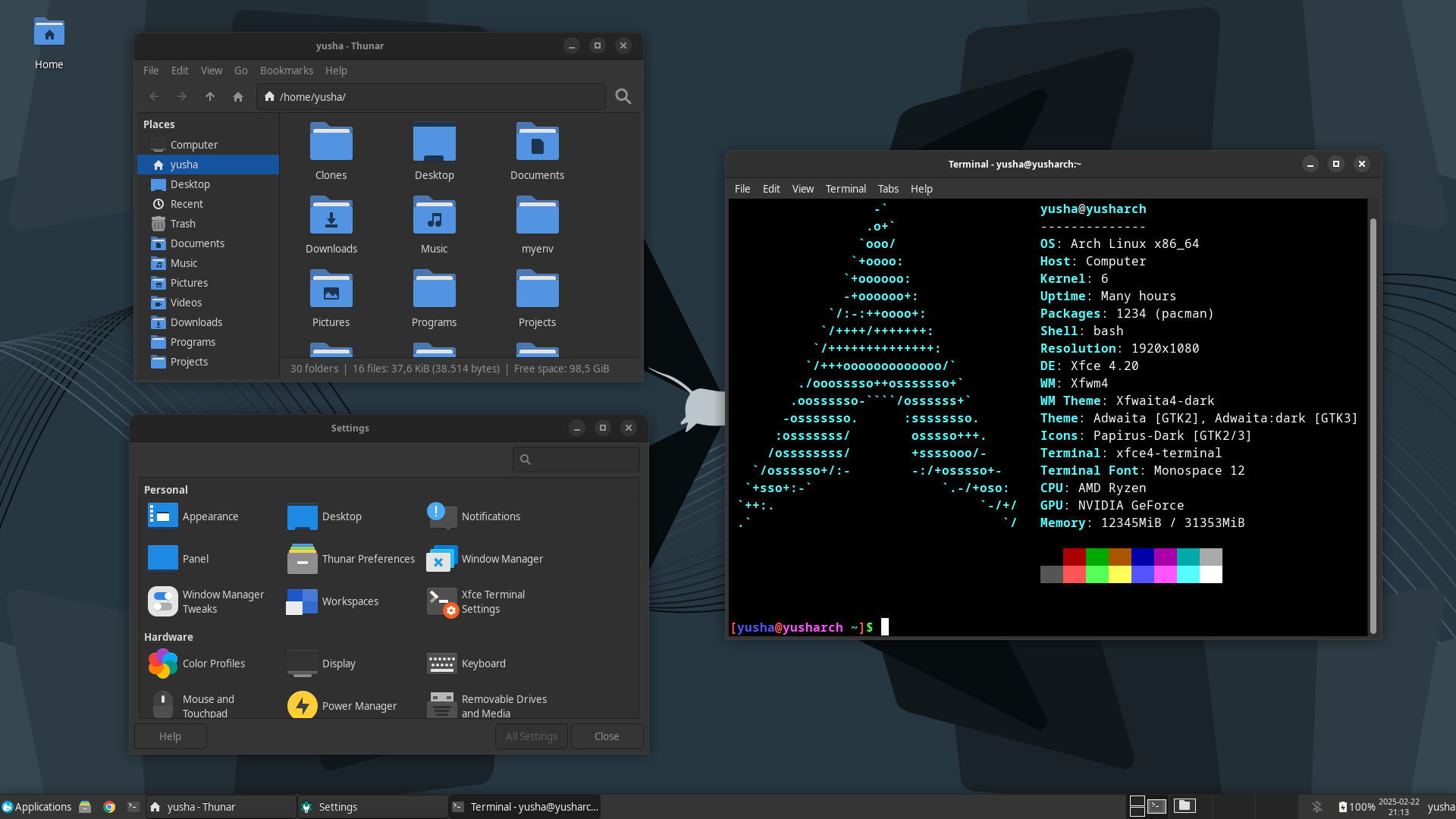Open Terminal's Help menu
The width and height of the screenshot is (1456, 819).
tap(921, 189)
